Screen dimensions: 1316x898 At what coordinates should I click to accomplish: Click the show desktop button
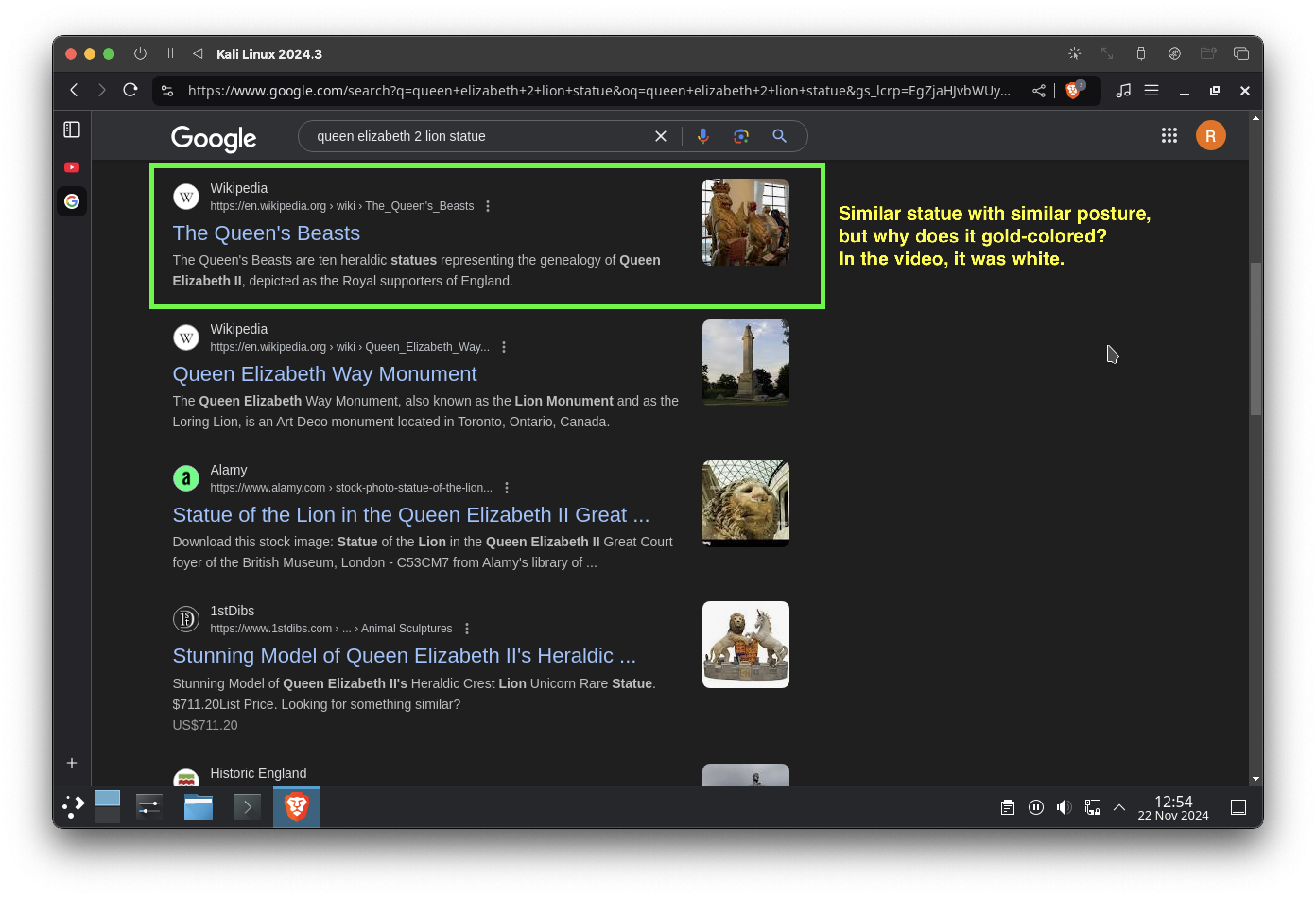pyautogui.click(x=1238, y=807)
